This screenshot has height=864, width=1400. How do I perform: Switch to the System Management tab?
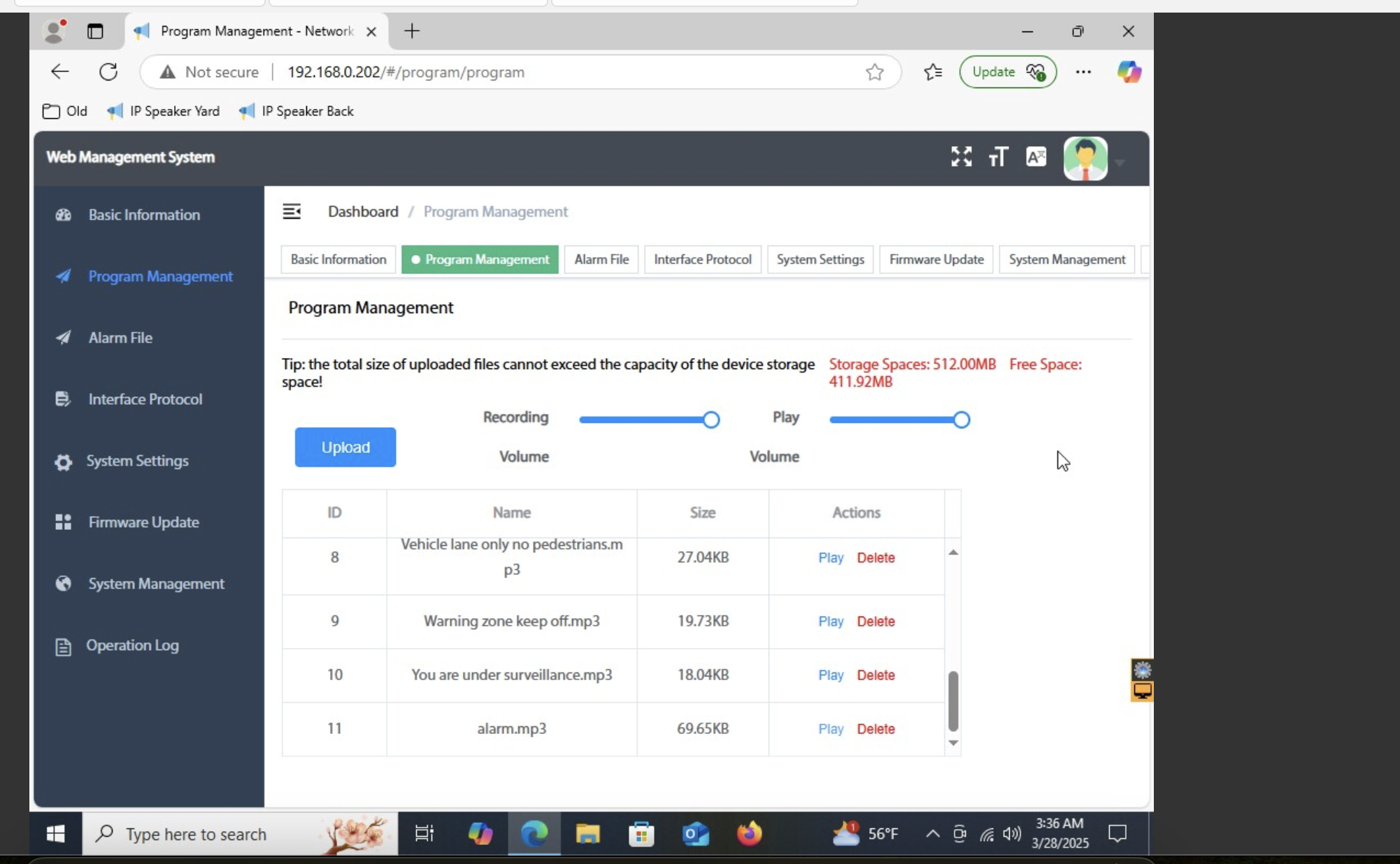(x=1067, y=259)
